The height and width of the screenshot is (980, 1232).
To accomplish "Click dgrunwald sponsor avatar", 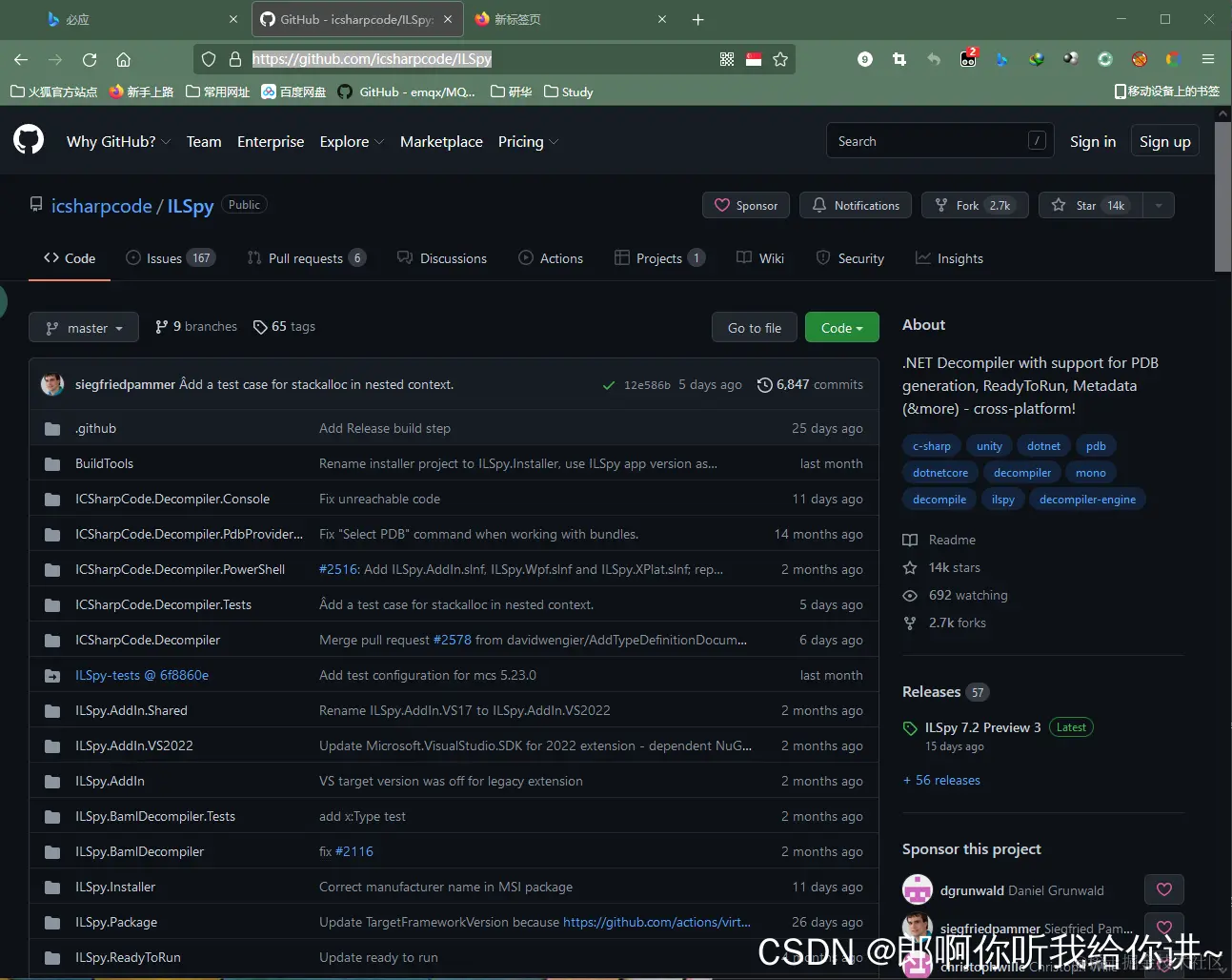I will (x=917, y=889).
